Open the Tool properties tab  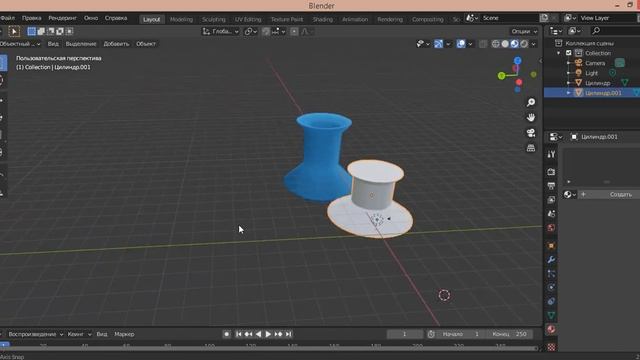click(551, 154)
